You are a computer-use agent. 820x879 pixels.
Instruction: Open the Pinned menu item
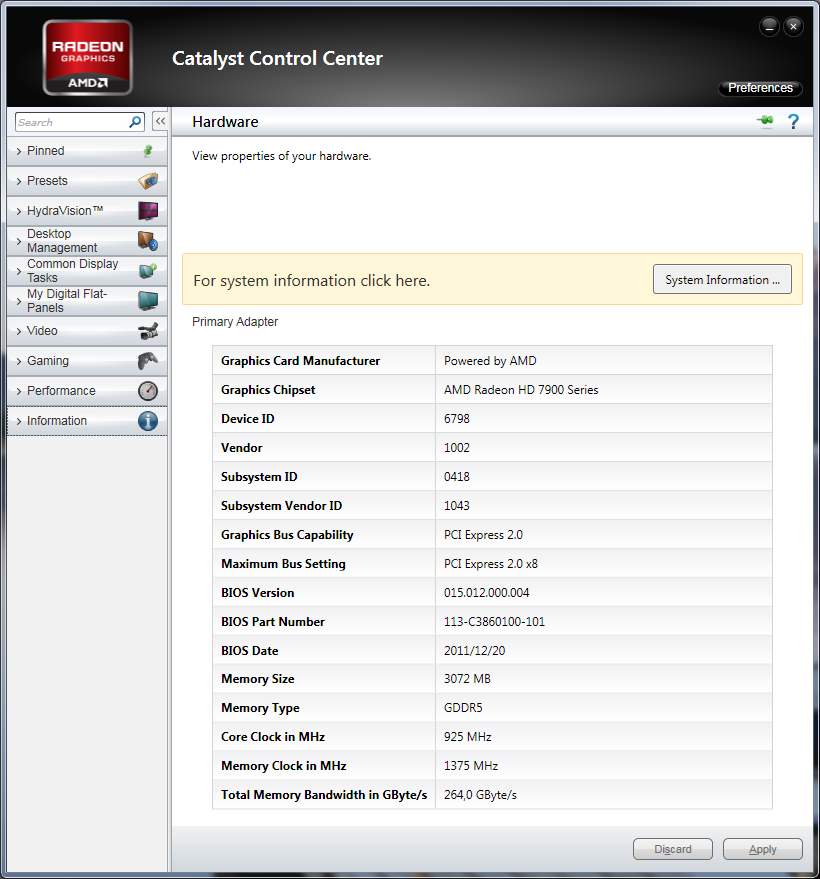[87, 151]
